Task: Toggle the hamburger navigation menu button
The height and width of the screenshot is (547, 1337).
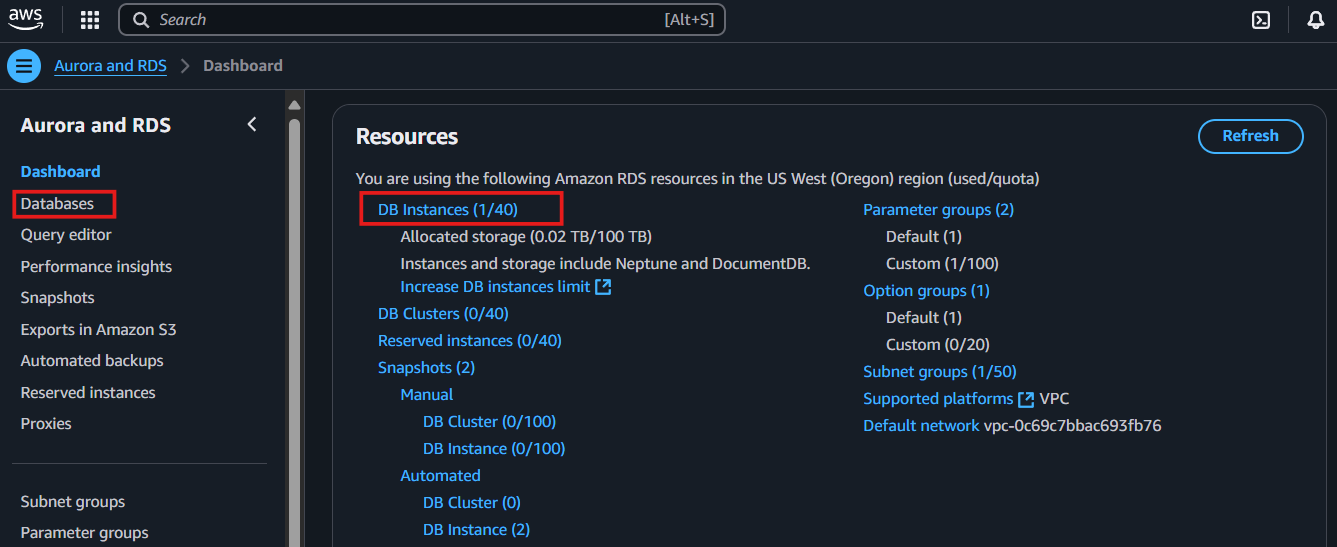Action: 24,66
